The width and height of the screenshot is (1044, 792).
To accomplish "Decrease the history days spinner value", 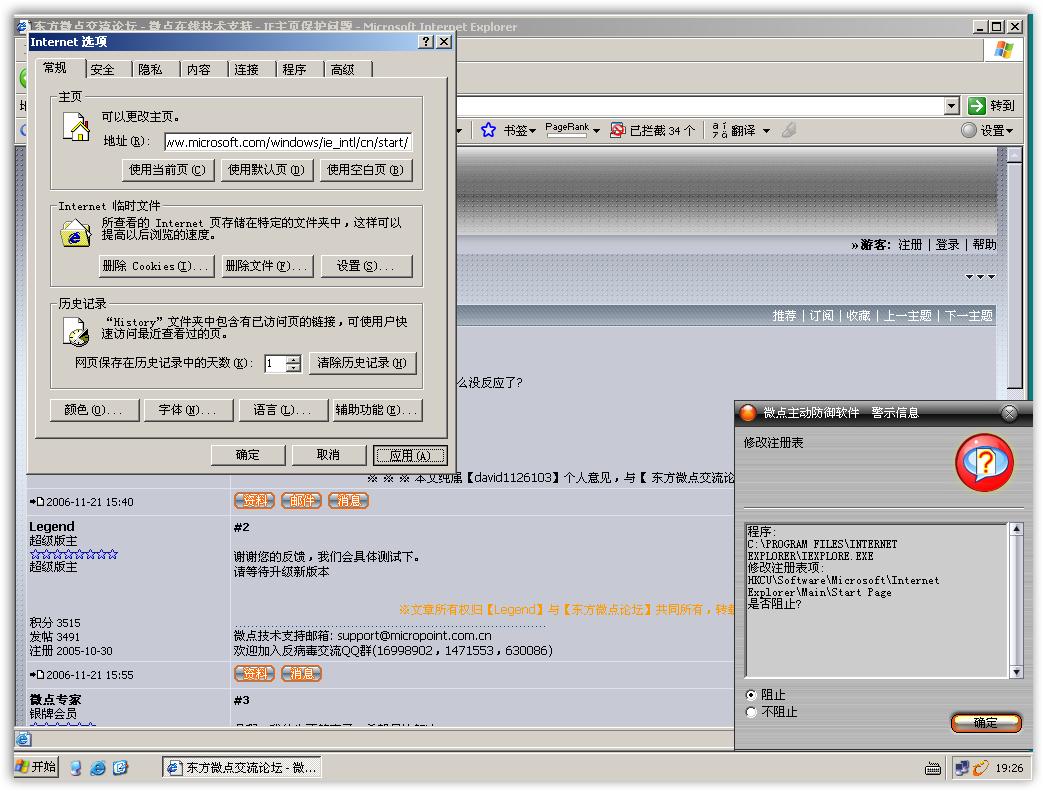I will coord(294,367).
